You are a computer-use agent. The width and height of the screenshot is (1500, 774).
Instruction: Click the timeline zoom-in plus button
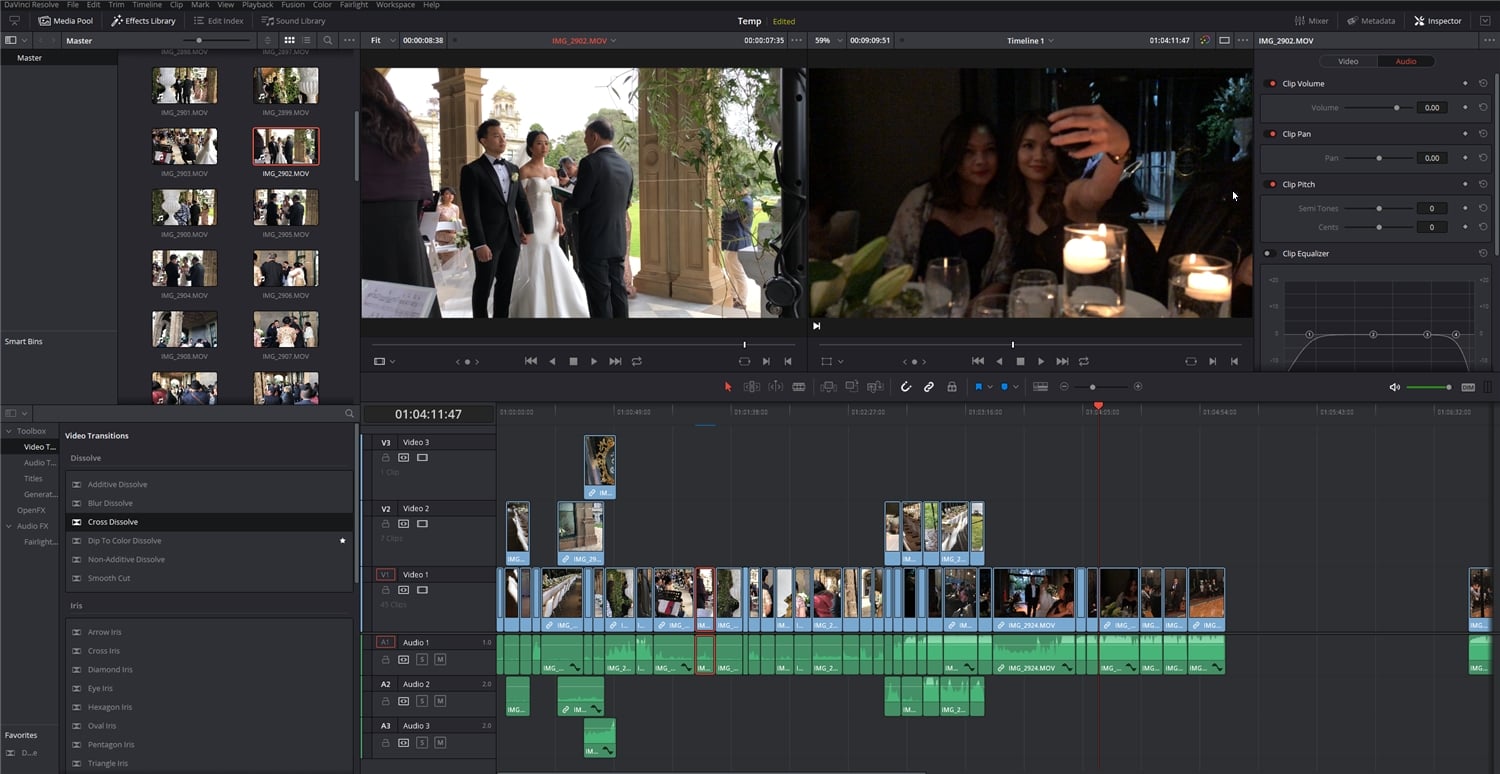1138,387
